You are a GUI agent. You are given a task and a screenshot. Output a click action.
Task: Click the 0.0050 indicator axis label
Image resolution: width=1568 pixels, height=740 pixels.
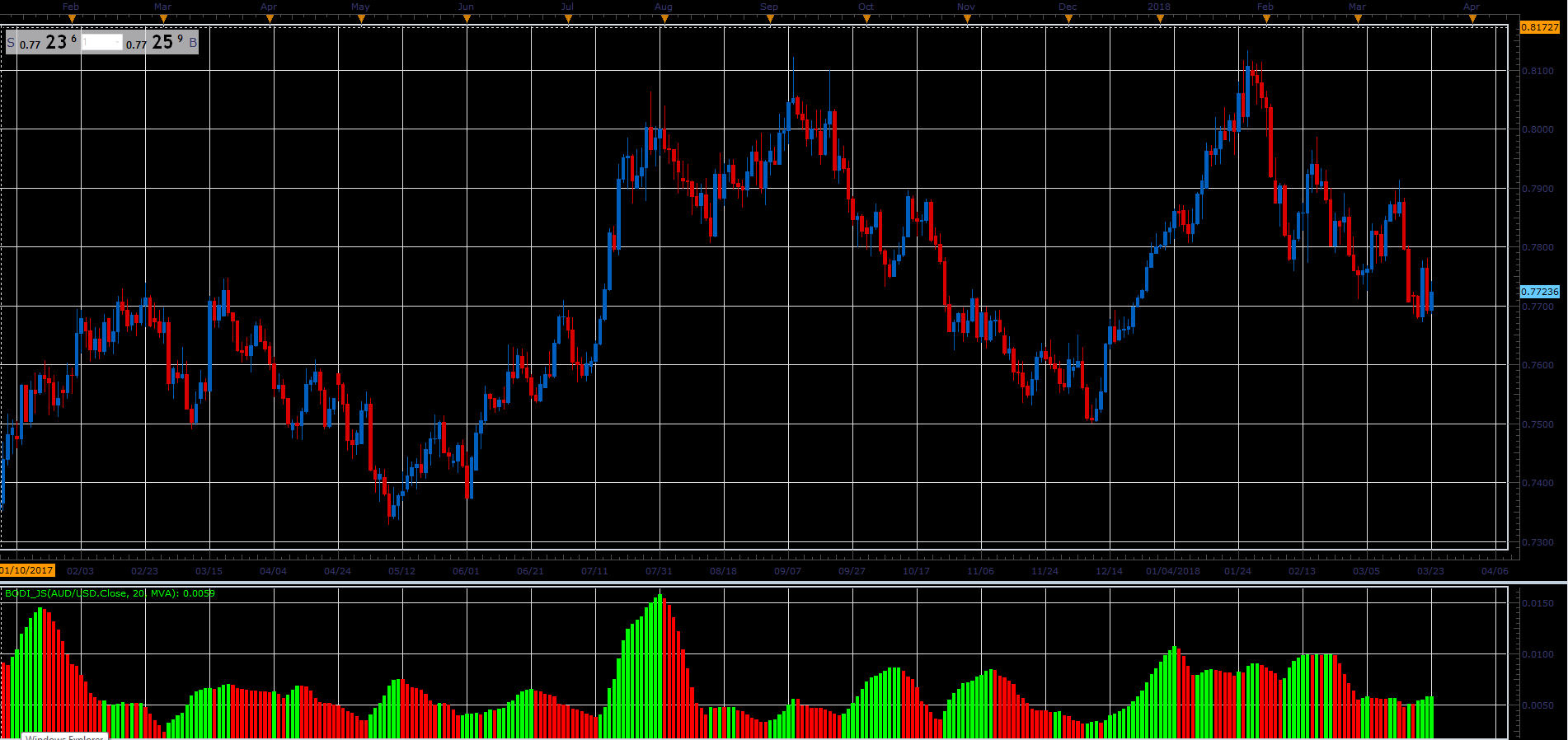pos(1537,705)
